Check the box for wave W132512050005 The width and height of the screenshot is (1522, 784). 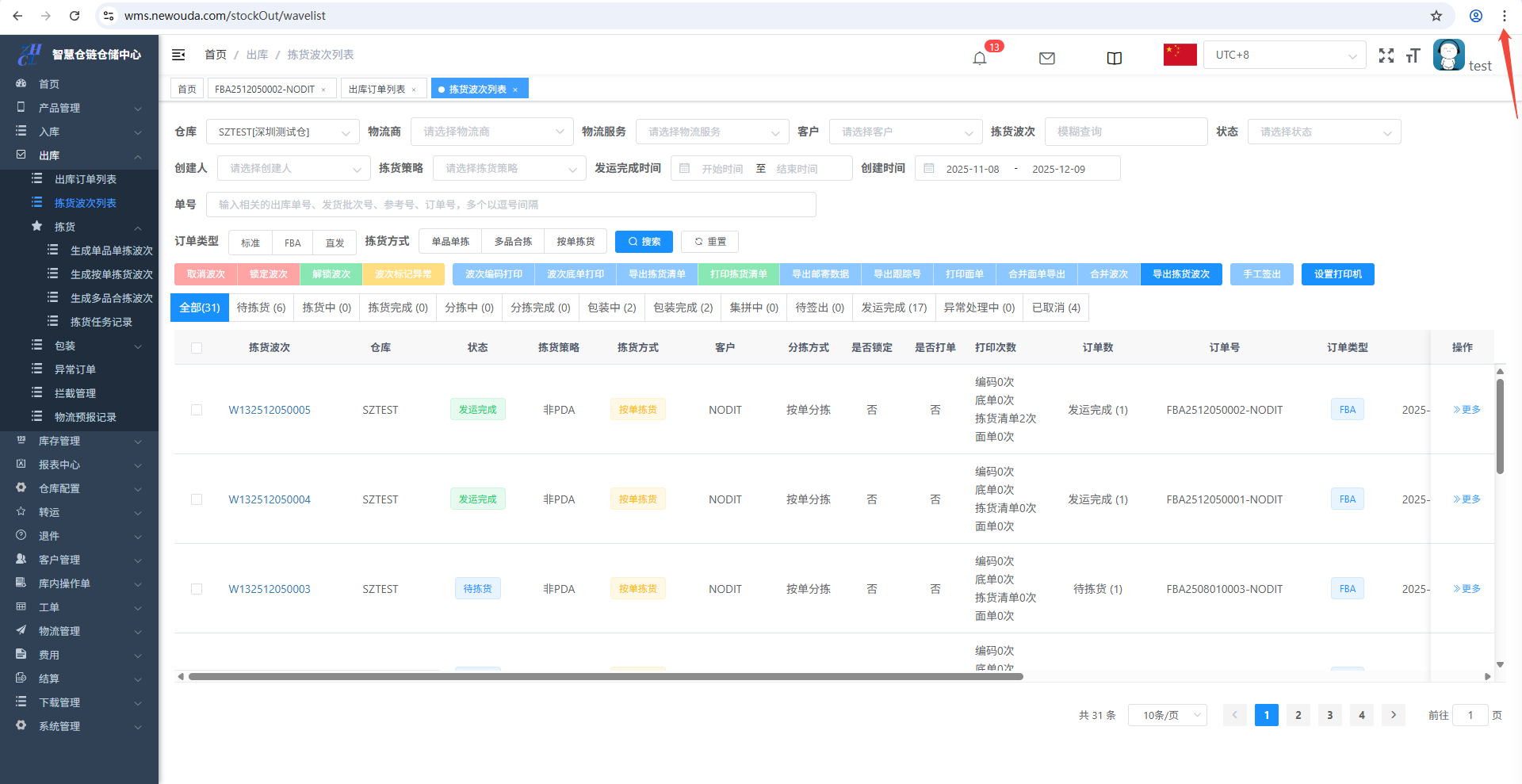point(197,410)
